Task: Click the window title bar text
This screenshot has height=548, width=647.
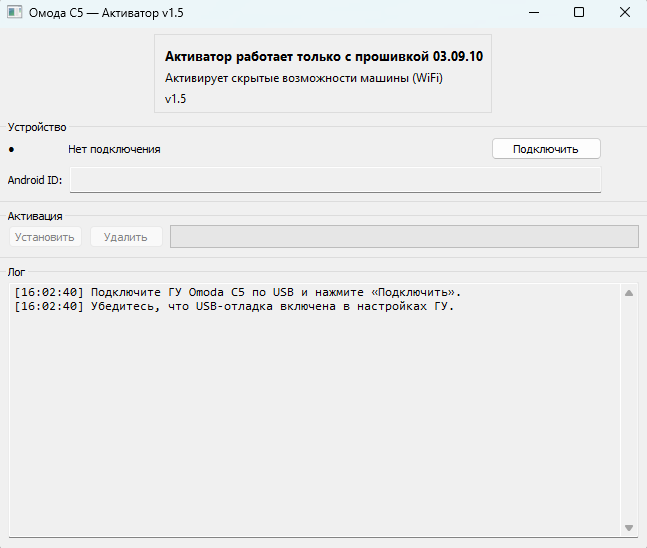Action: pos(106,13)
